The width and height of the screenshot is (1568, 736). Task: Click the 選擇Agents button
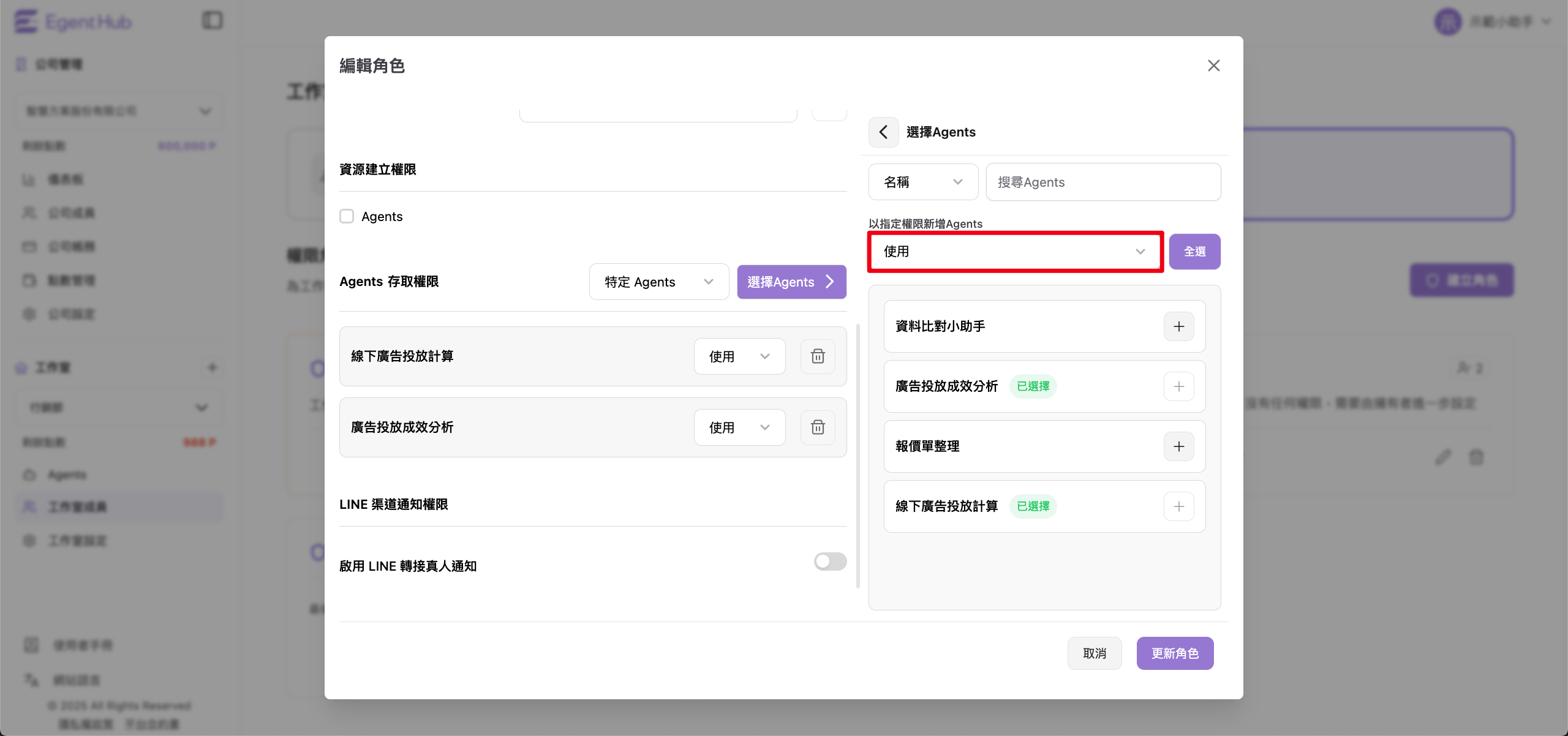coord(791,282)
